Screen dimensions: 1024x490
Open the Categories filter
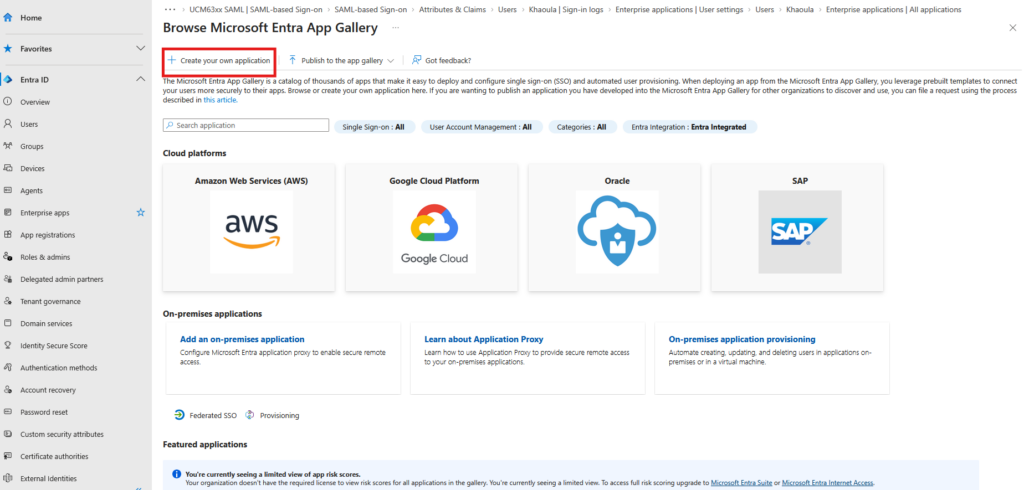click(x=581, y=127)
